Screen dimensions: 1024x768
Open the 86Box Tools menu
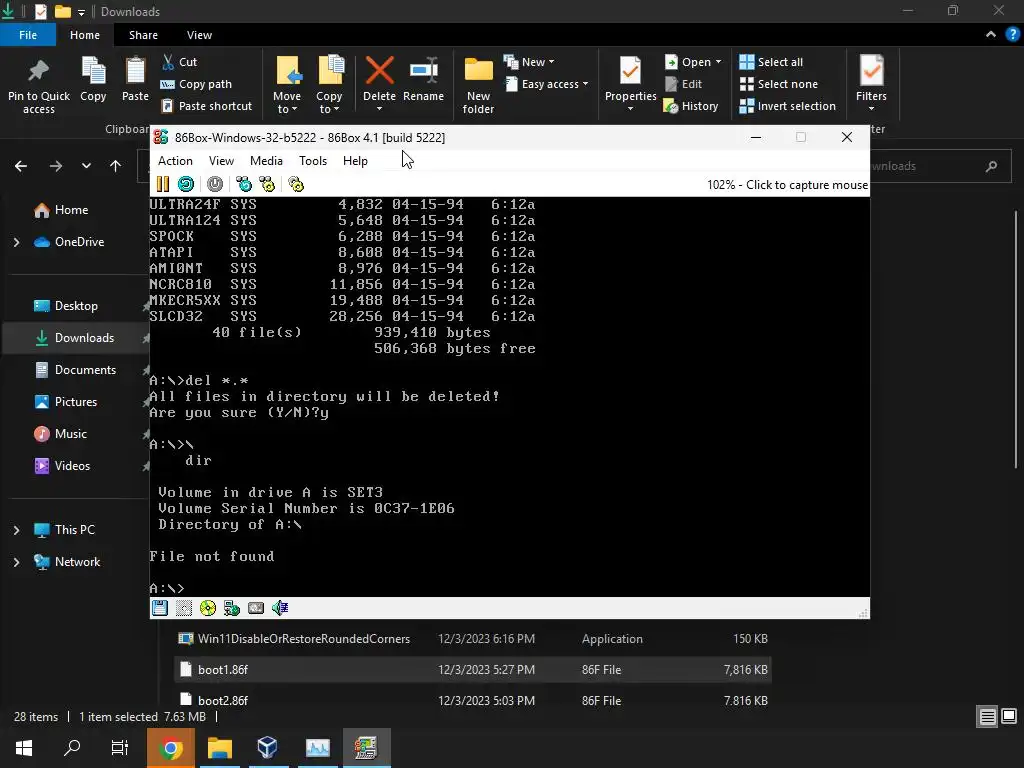click(x=313, y=161)
